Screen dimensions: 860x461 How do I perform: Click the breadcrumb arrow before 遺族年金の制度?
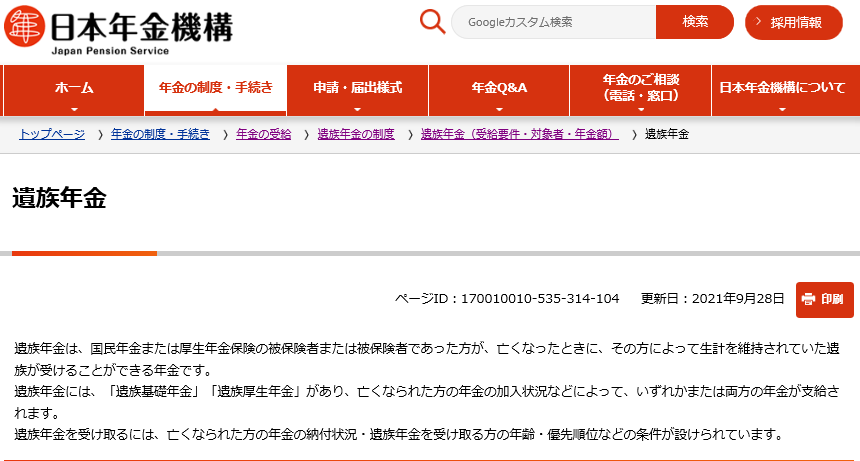coord(308,134)
